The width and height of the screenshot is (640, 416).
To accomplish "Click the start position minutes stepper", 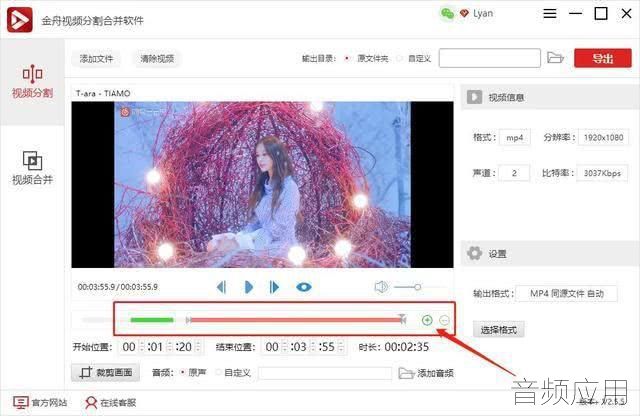I will (170, 347).
